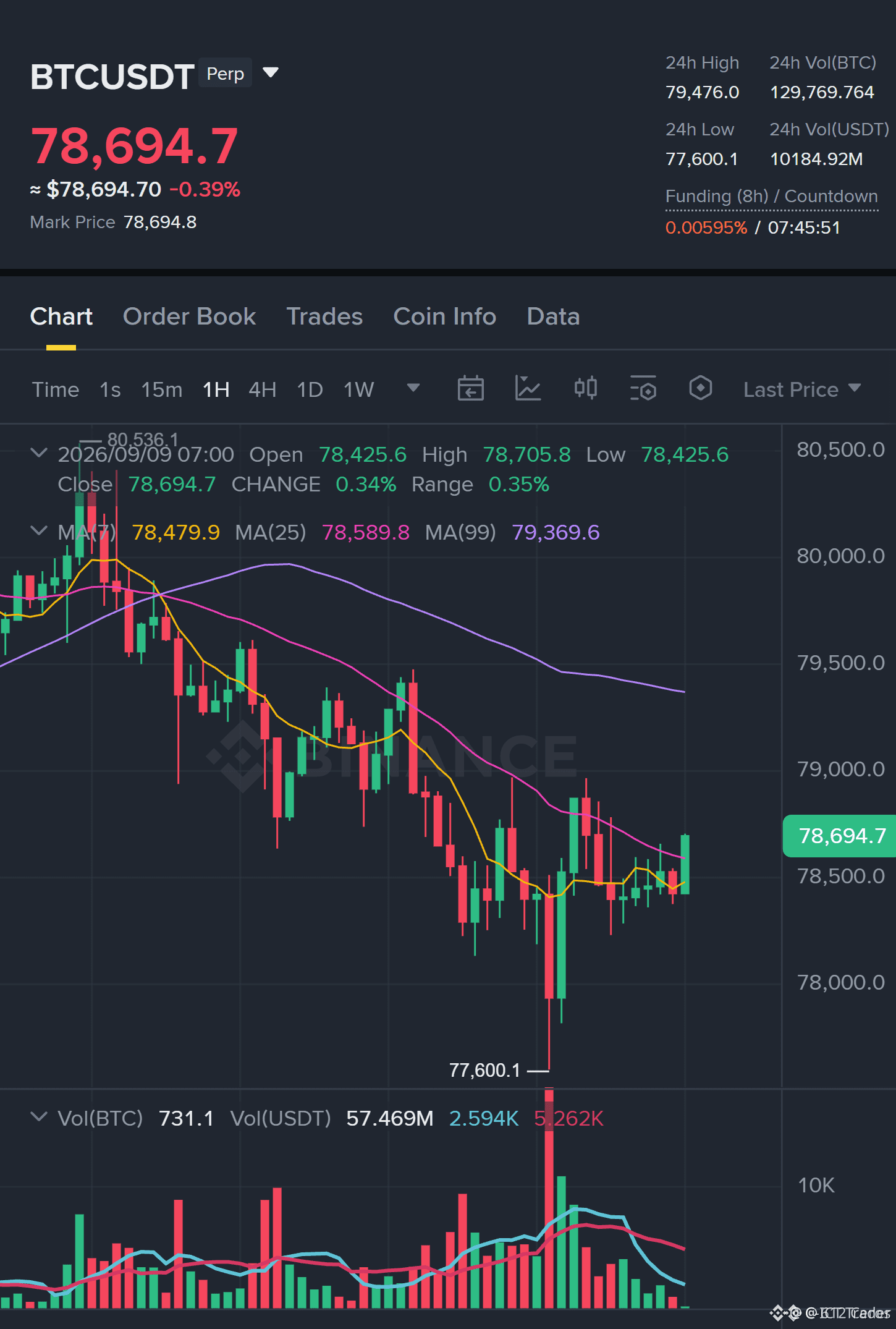The height and width of the screenshot is (1329, 896).
Task: Open the Coin Info tab
Action: (x=445, y=316)
